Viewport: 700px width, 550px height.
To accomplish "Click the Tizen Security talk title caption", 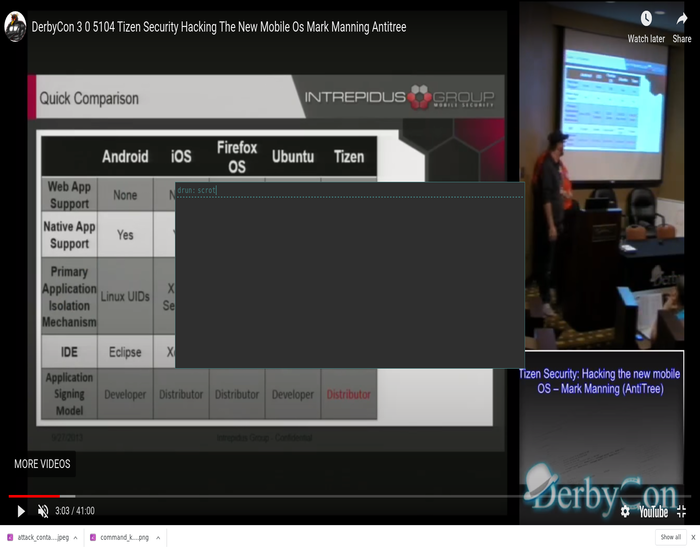I will [x=600, y=381].
